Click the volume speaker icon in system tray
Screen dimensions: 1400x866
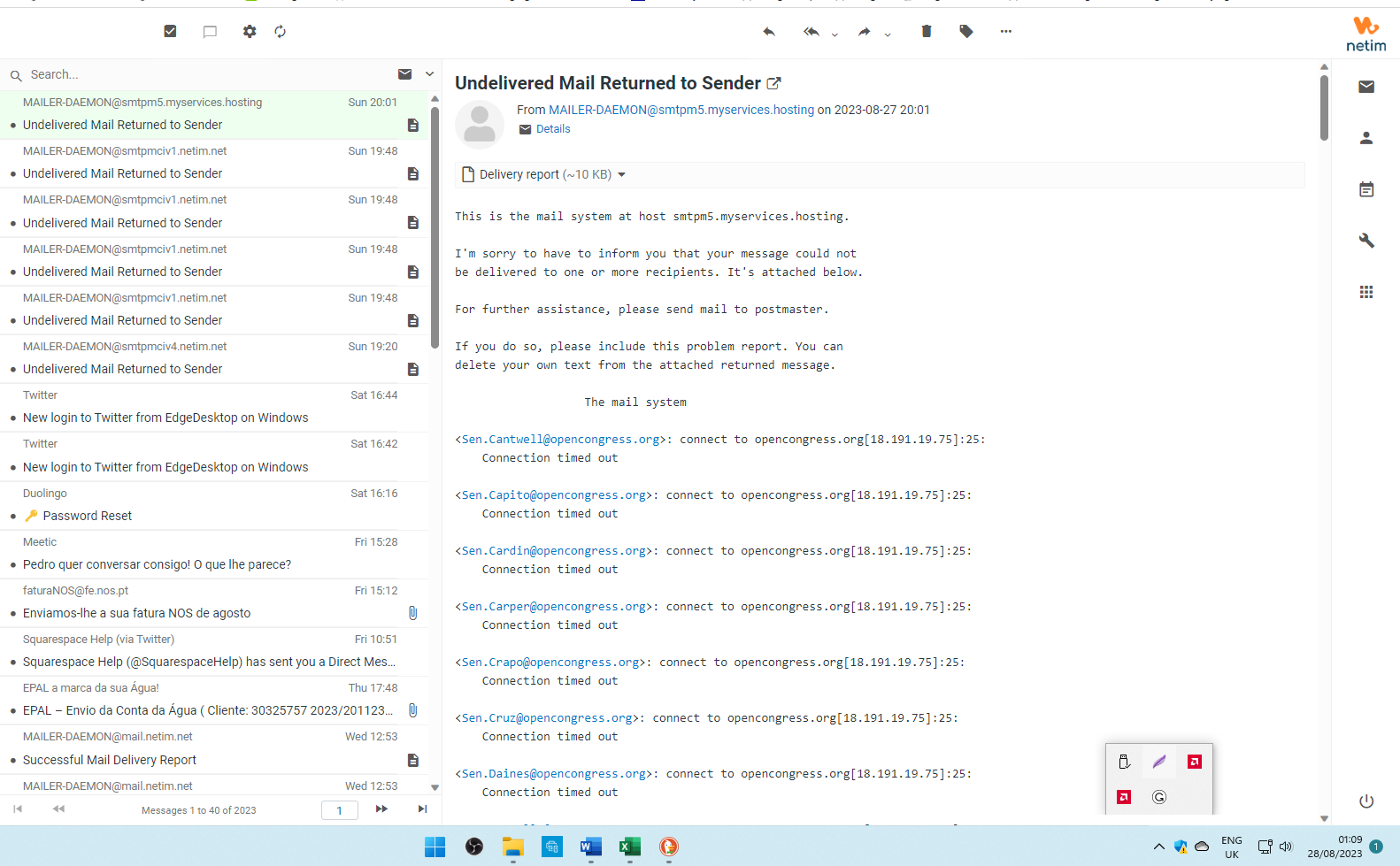(x=1286, y=847)
